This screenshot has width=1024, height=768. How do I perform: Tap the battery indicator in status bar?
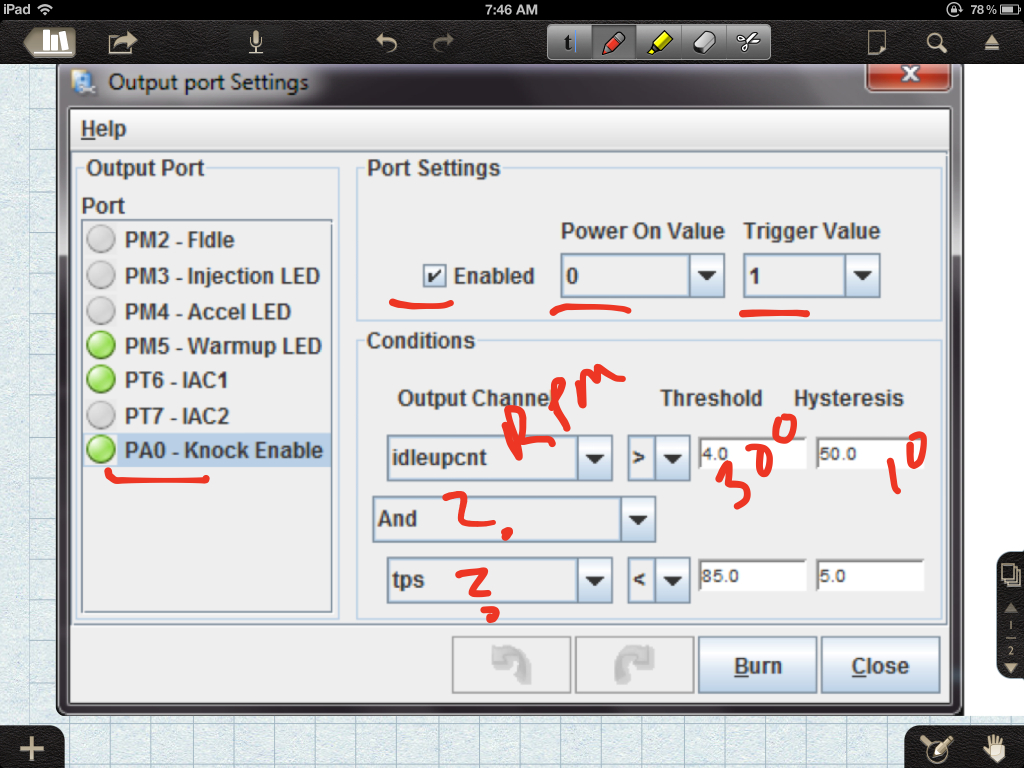pos(1009,9)
